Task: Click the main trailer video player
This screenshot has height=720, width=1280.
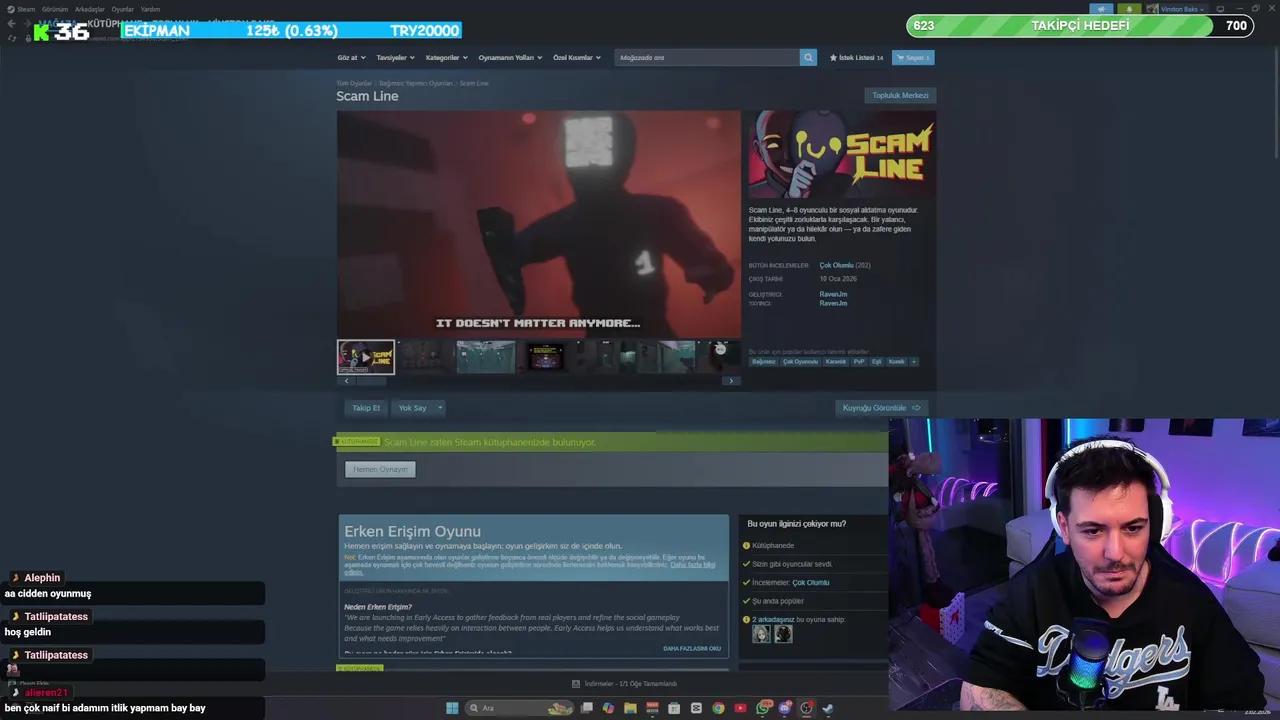Action: [x=539, y=224]
